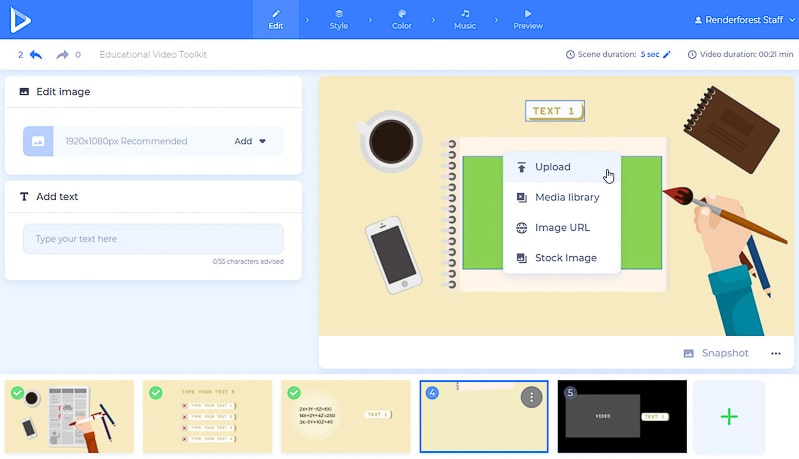The height and width of the screenshot is (459, 799).
Task: Click the Stock Image icon
Action: [x=521, y=258]
